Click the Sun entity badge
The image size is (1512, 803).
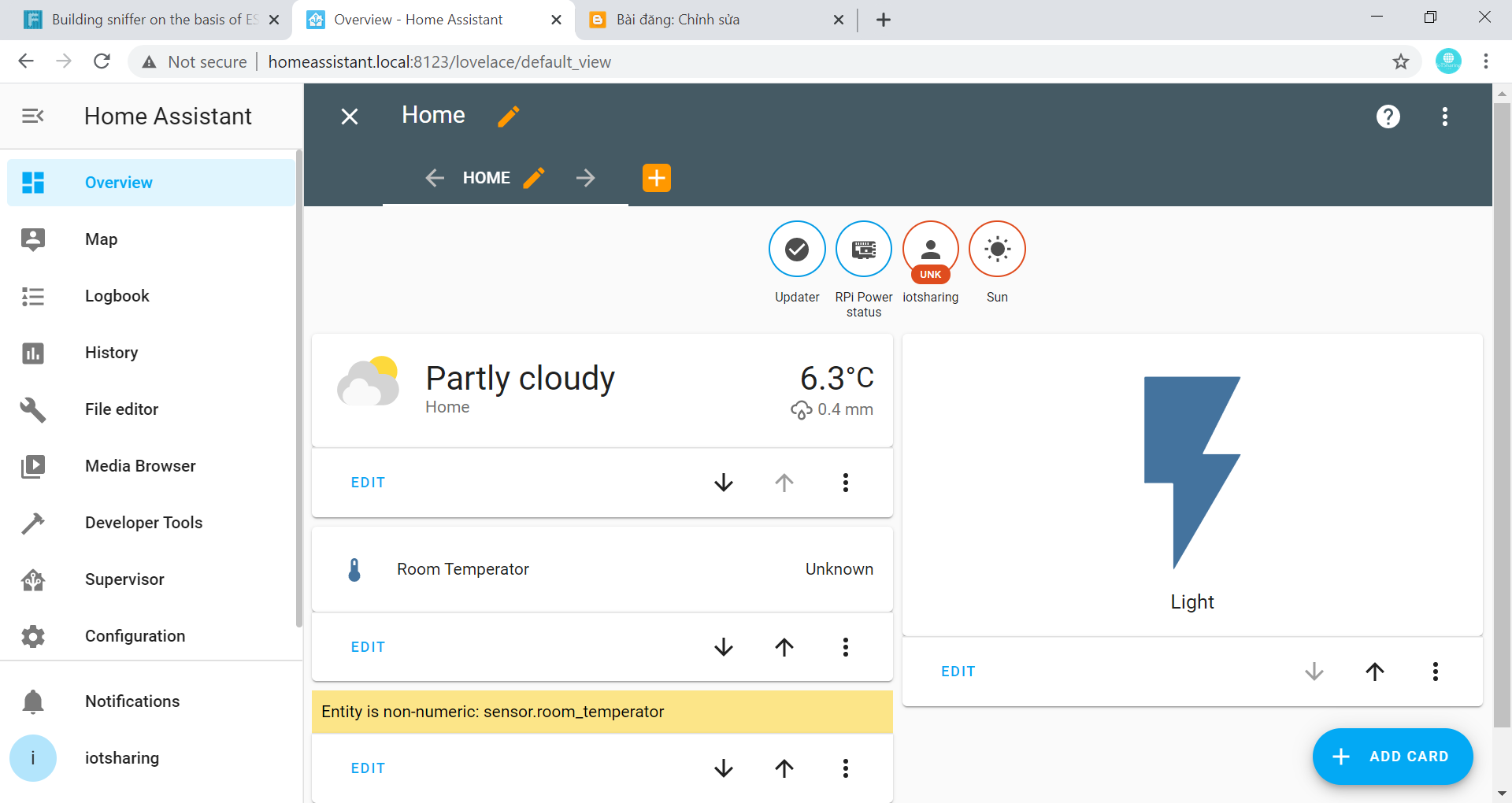click(997, 249)
